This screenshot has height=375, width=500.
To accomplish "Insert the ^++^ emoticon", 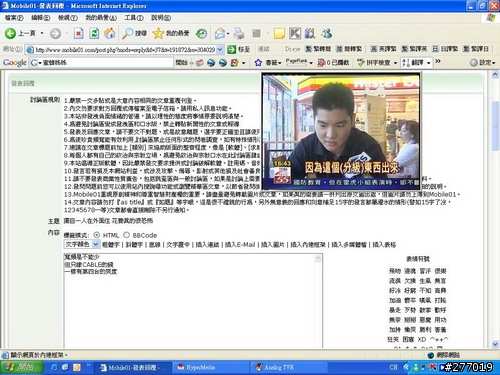I will point(439,339).
